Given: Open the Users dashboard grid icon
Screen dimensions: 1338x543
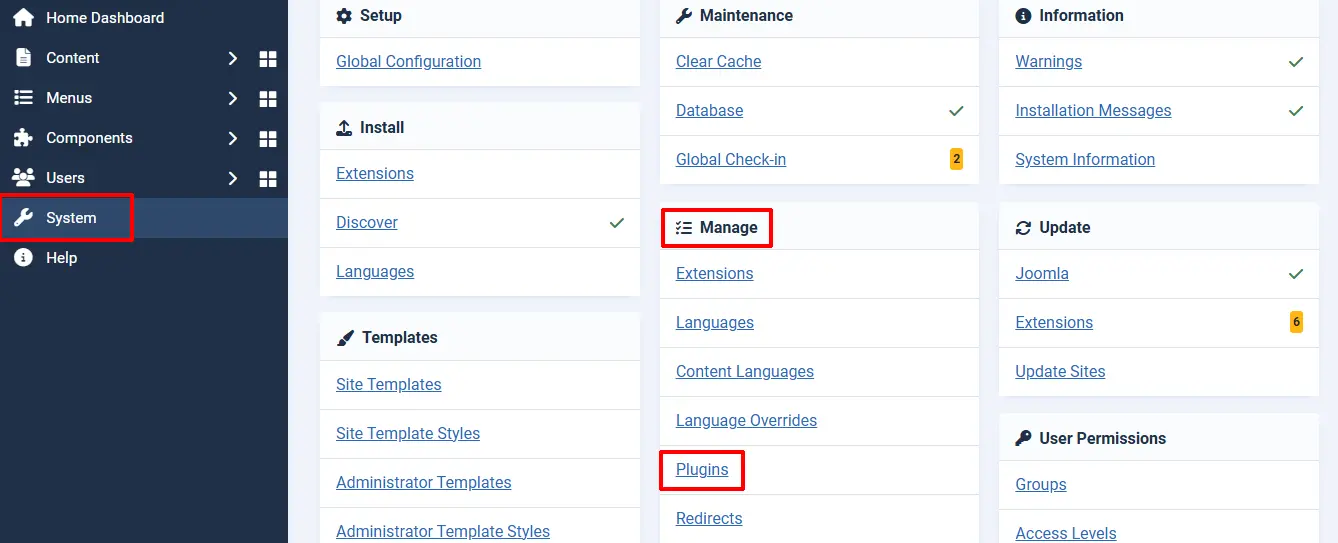Looking at the screenshot, I should coord(268,179).
